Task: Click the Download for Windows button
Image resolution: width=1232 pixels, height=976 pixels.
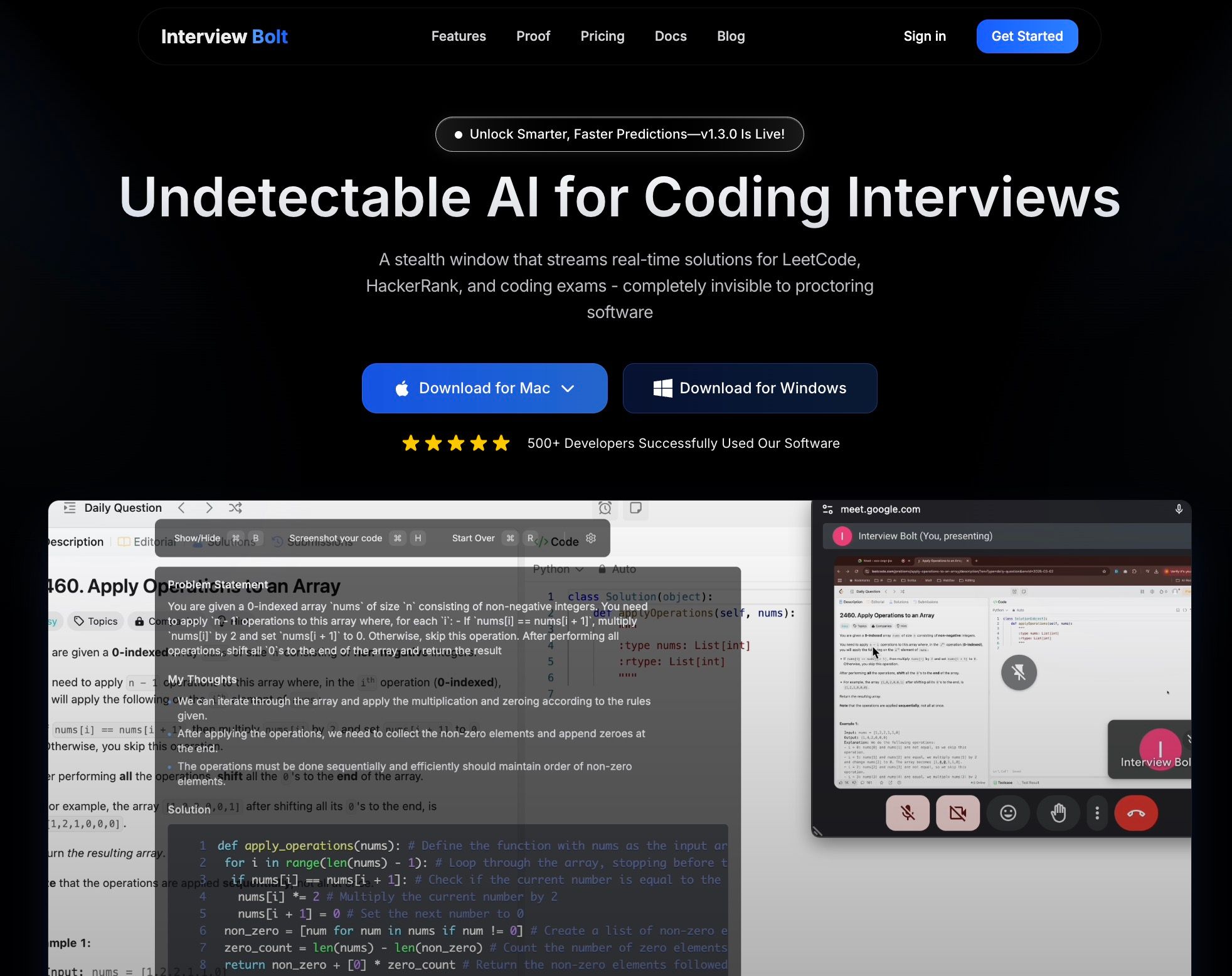Action: tap(750, 388)
